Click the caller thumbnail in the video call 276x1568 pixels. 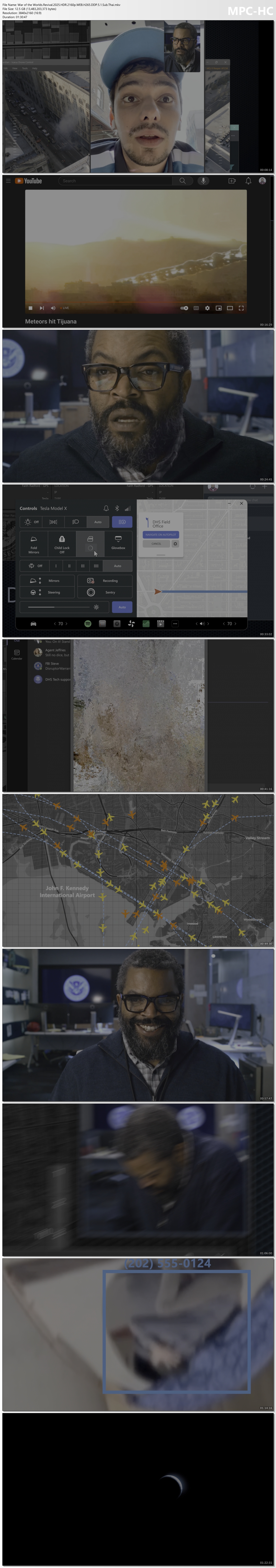pos(182,47)
